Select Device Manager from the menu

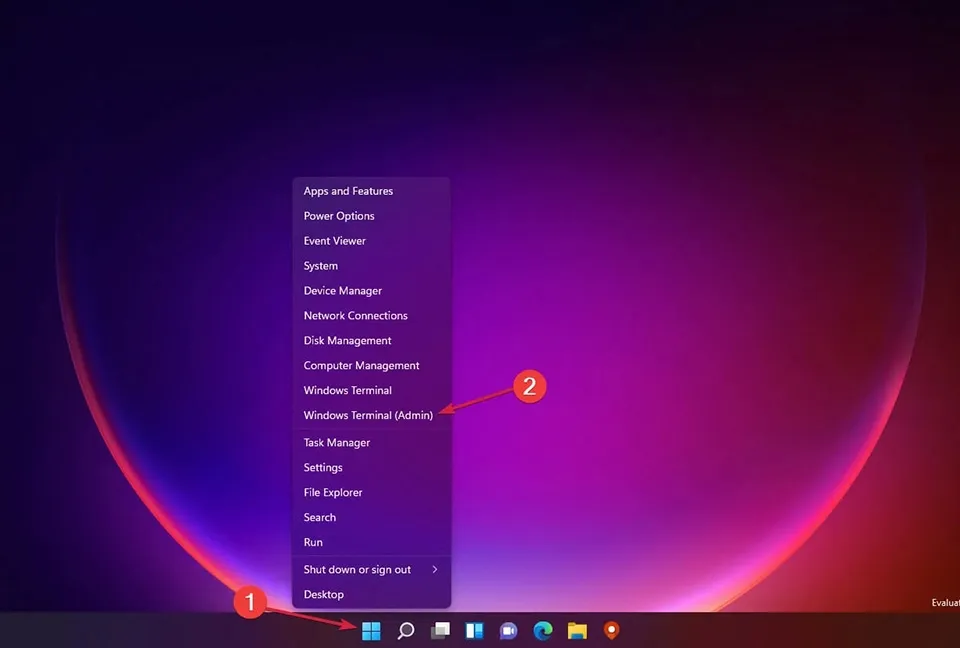[342, 290]
